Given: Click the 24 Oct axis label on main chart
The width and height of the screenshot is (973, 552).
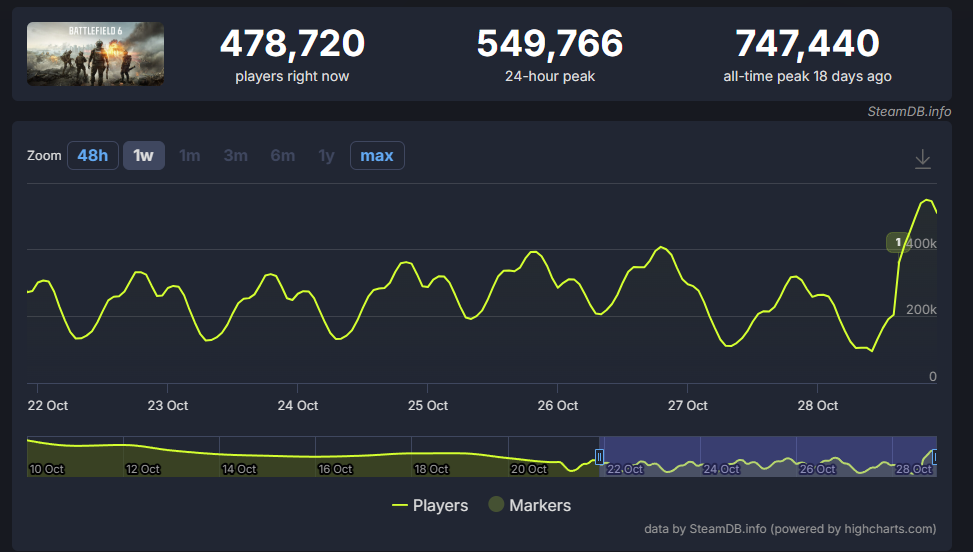Looking at the screenshot, I should [x=298, y=406].
